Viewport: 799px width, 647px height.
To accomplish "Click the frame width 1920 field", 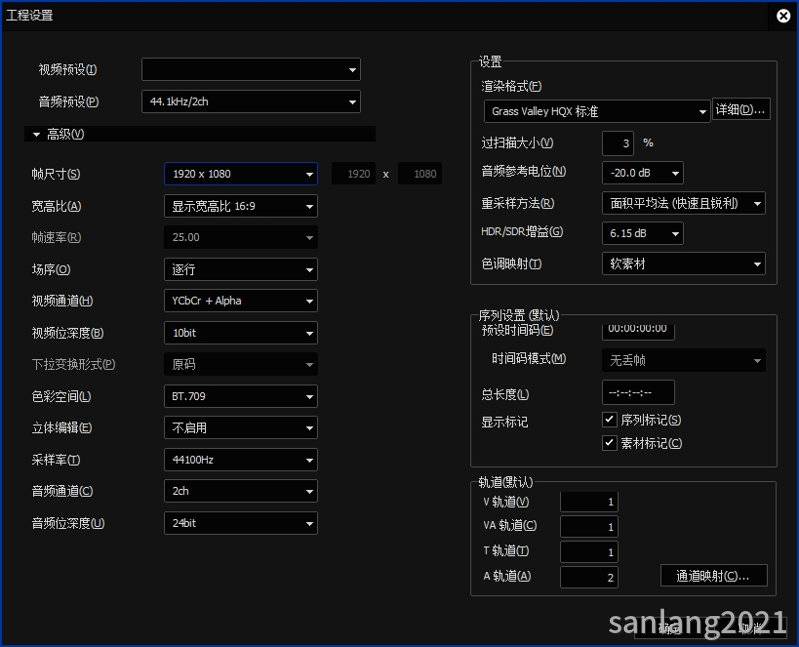I will tap(354, 174).
